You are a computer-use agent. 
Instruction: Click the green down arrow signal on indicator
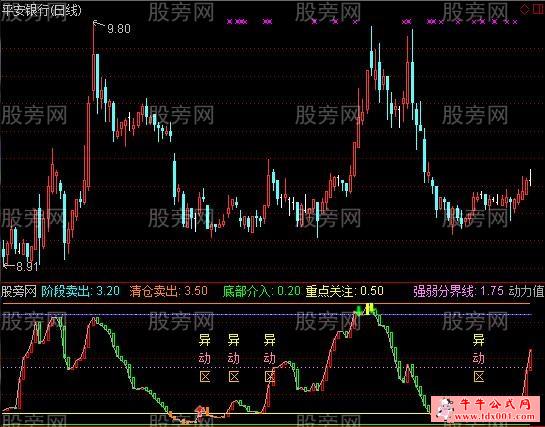coord(358,310)
